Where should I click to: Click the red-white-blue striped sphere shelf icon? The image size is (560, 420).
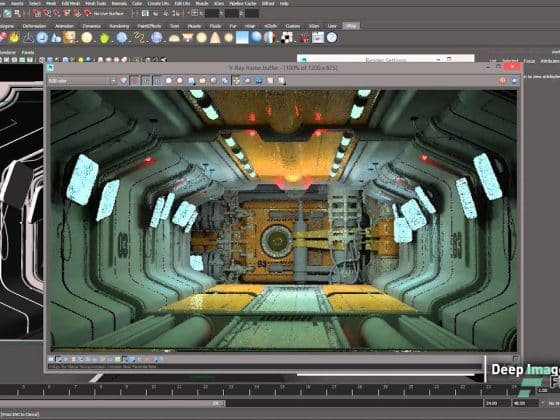tap(270, 38)
